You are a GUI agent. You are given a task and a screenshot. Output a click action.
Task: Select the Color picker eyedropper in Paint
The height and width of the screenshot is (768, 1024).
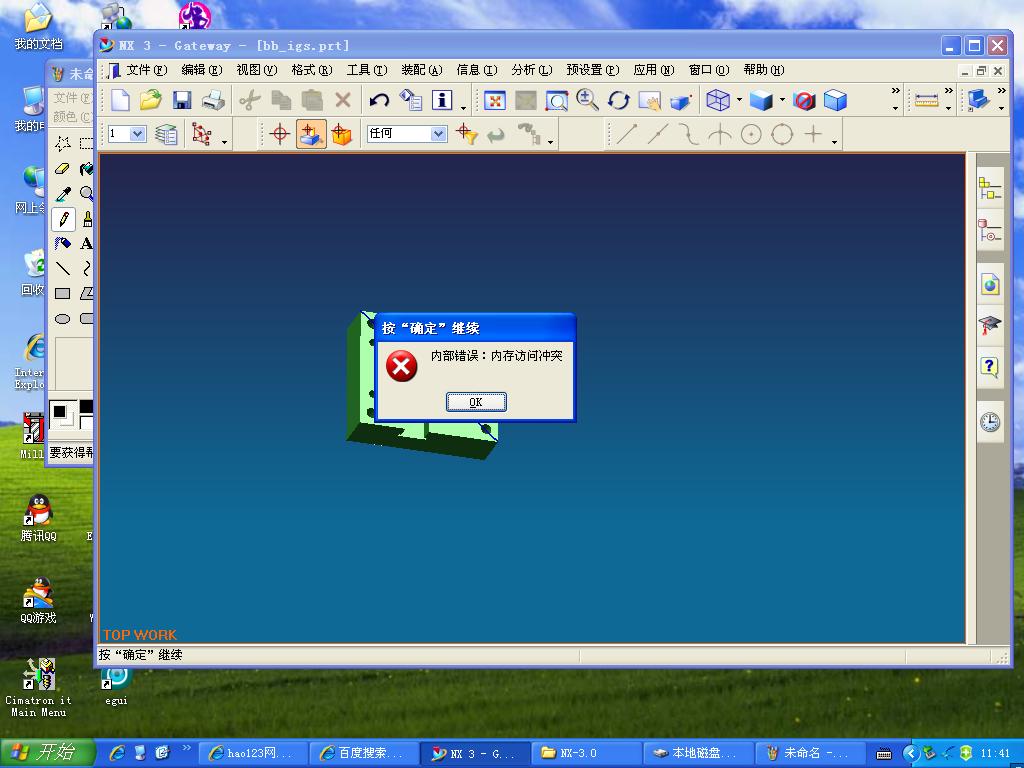tap(63, 194)
